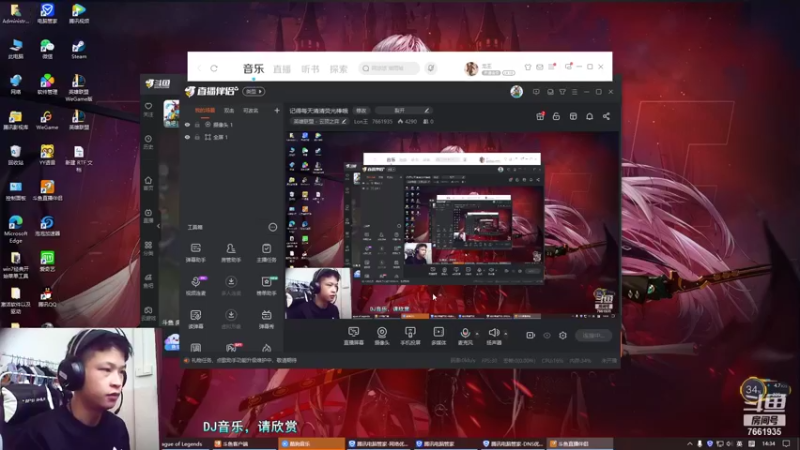
Task: Switch to second scene tab
Action: 229,110
